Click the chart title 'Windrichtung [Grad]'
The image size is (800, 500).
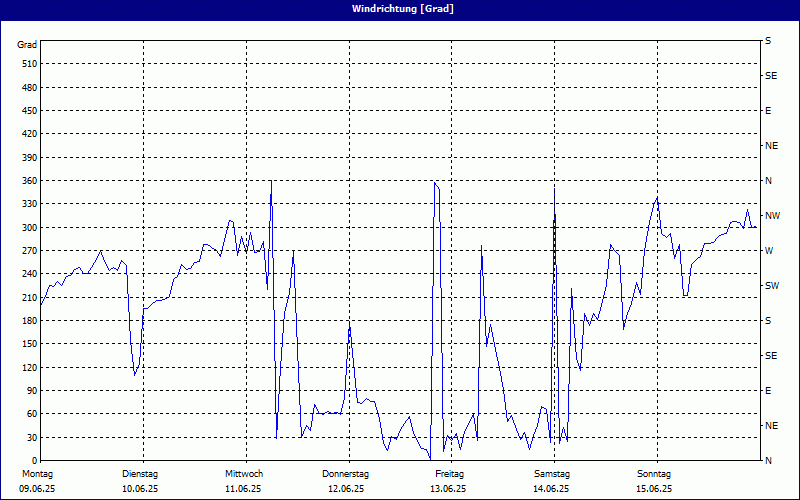pos(403,9)
